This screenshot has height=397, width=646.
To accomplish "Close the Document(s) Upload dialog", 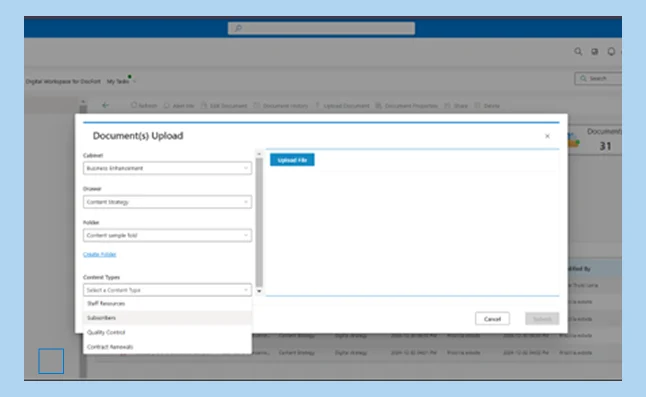I will click(547, 136).
